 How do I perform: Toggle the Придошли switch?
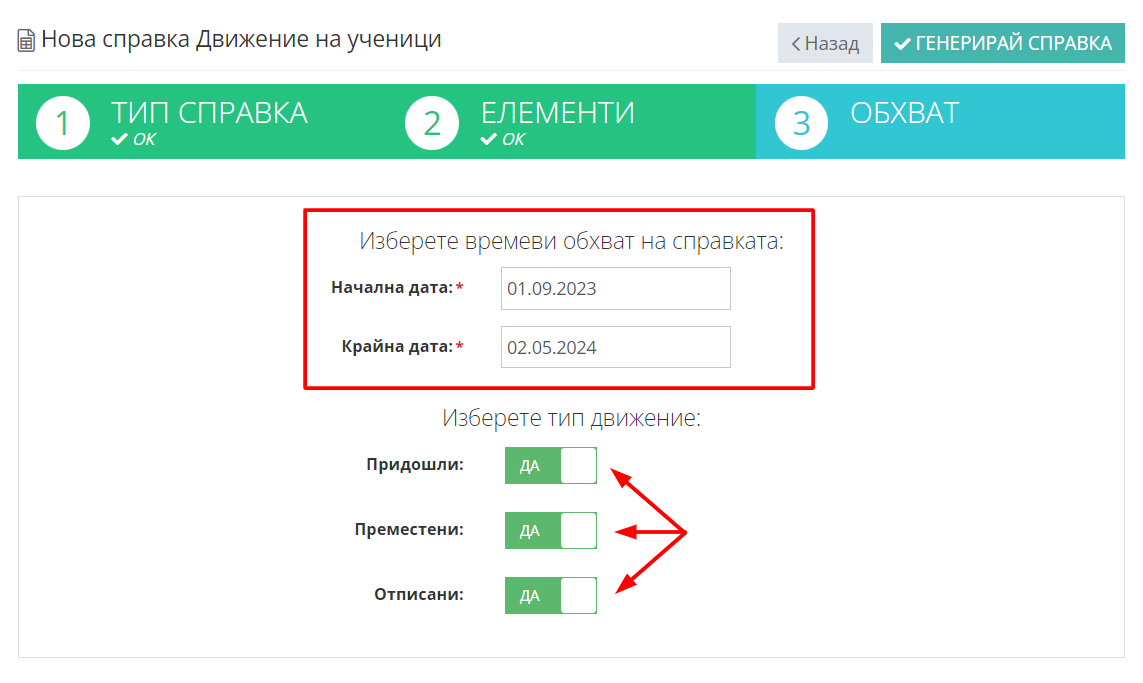(x=550, y=466)
